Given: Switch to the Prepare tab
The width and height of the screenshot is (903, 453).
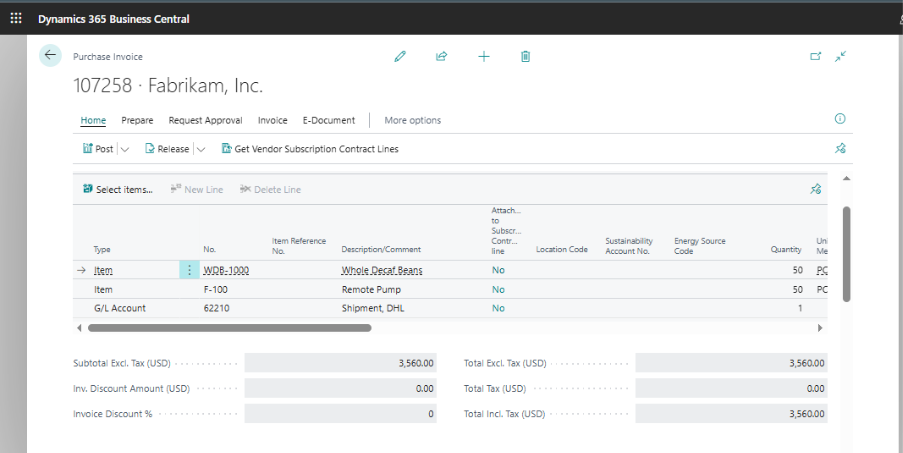Looking at the screenshot, I should click(137, 120).
